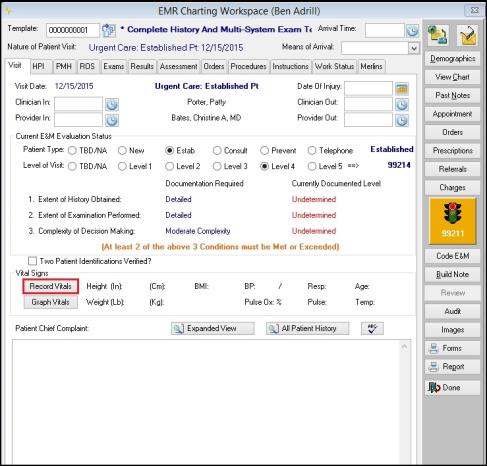Select the New patient type radio button

122,151
